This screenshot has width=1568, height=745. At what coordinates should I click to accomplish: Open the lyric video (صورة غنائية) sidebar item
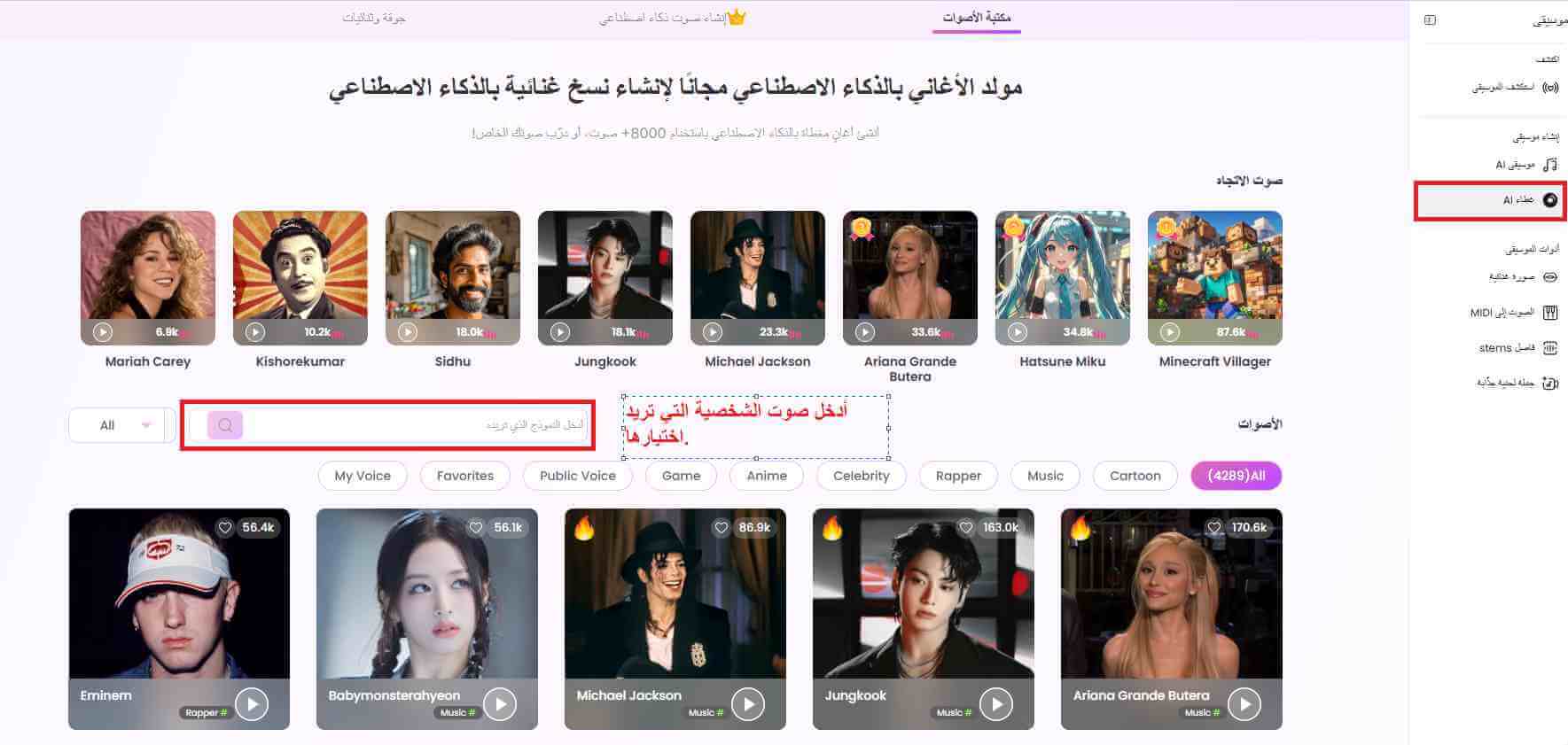(1523, 277)
